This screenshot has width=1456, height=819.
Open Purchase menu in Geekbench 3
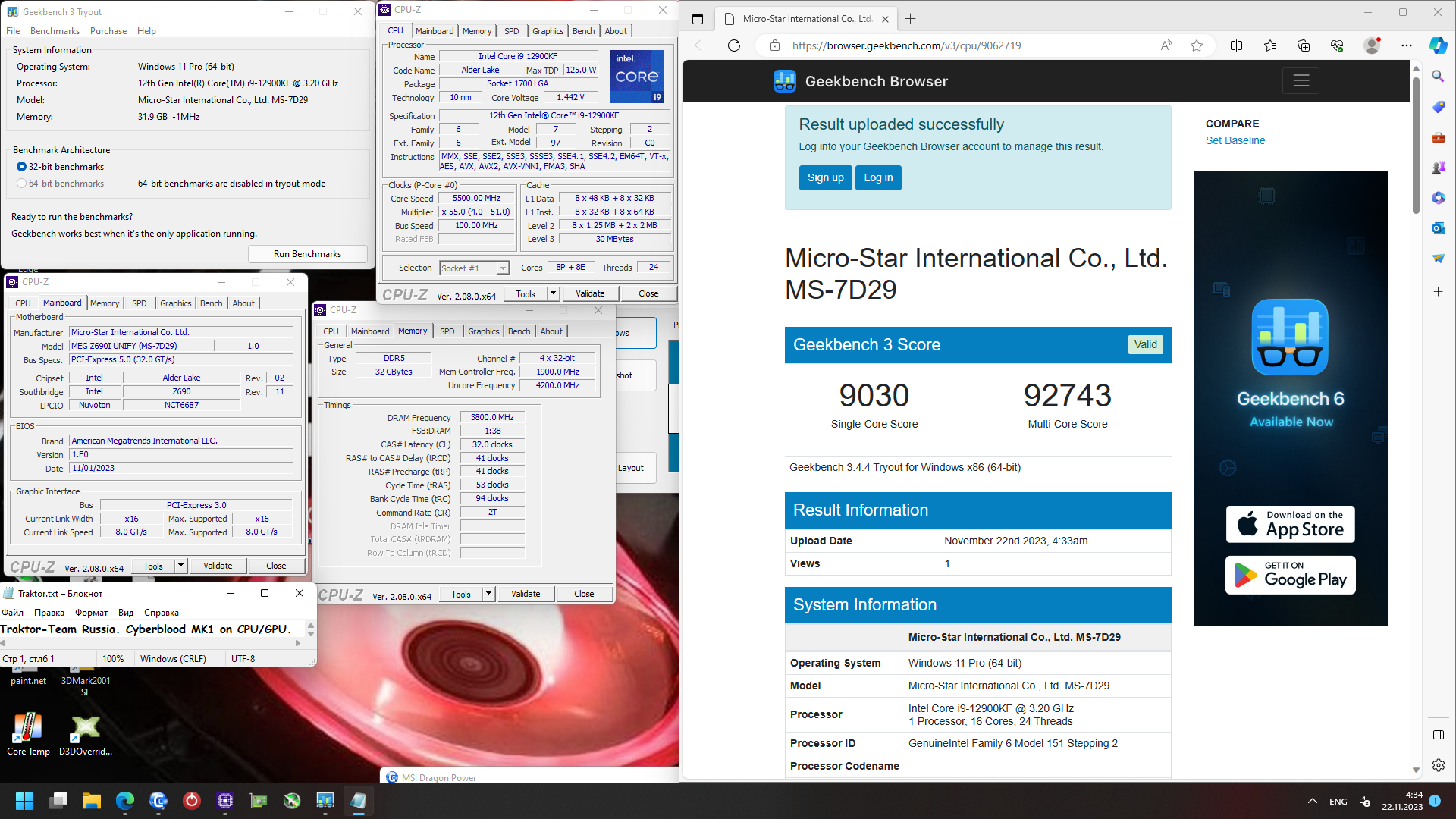click(x=108, y=31)
